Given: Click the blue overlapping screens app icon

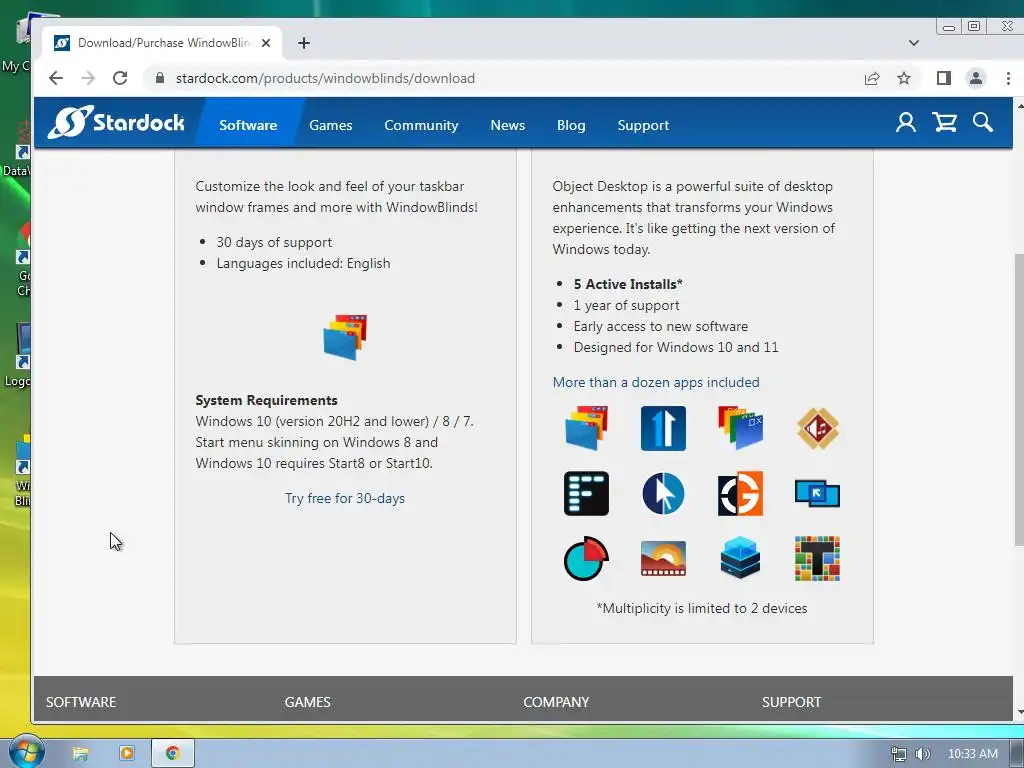Looking at the screenshot, I should click(817, 494).
